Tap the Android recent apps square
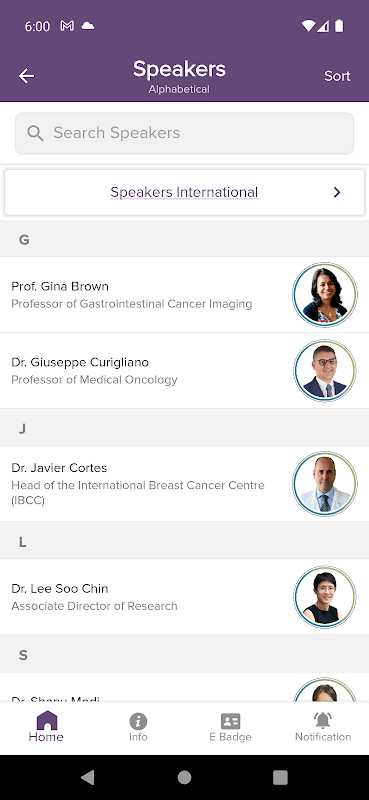This screenshot has width=369, height=800. click(280, 777)
